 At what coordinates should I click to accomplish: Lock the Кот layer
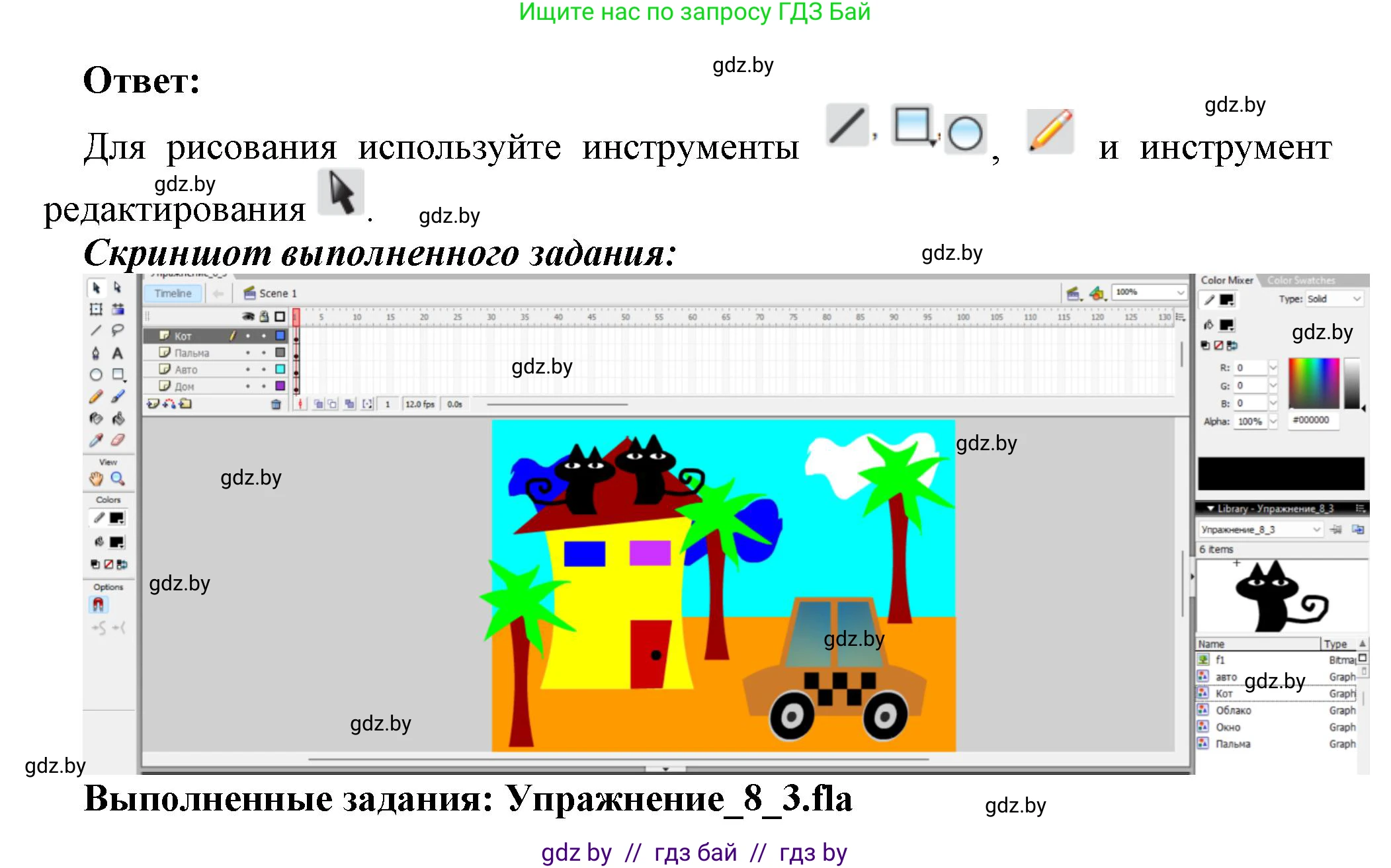click(263, 336)
